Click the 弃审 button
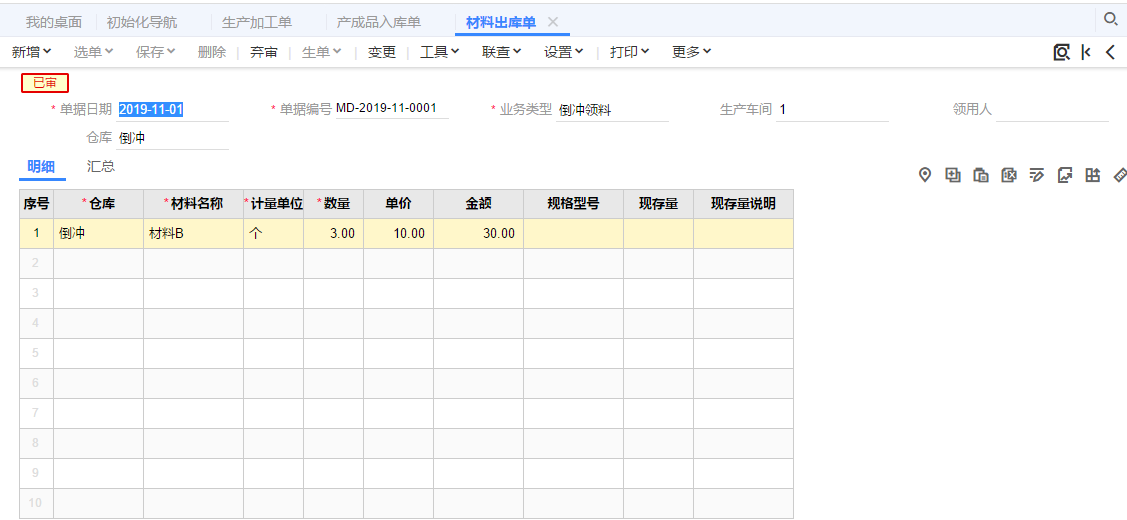Image resolution: width=1127 pixels, height=520 pixels. point(264,52)
